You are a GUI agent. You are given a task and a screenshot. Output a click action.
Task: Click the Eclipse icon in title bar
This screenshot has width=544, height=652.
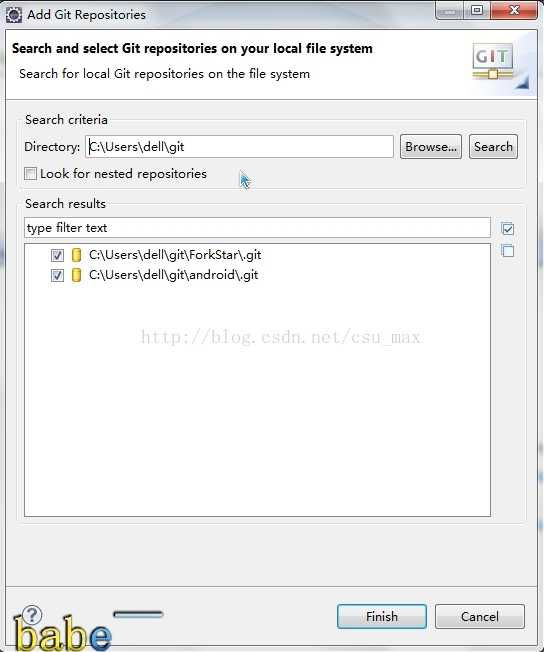coord(14,15)
